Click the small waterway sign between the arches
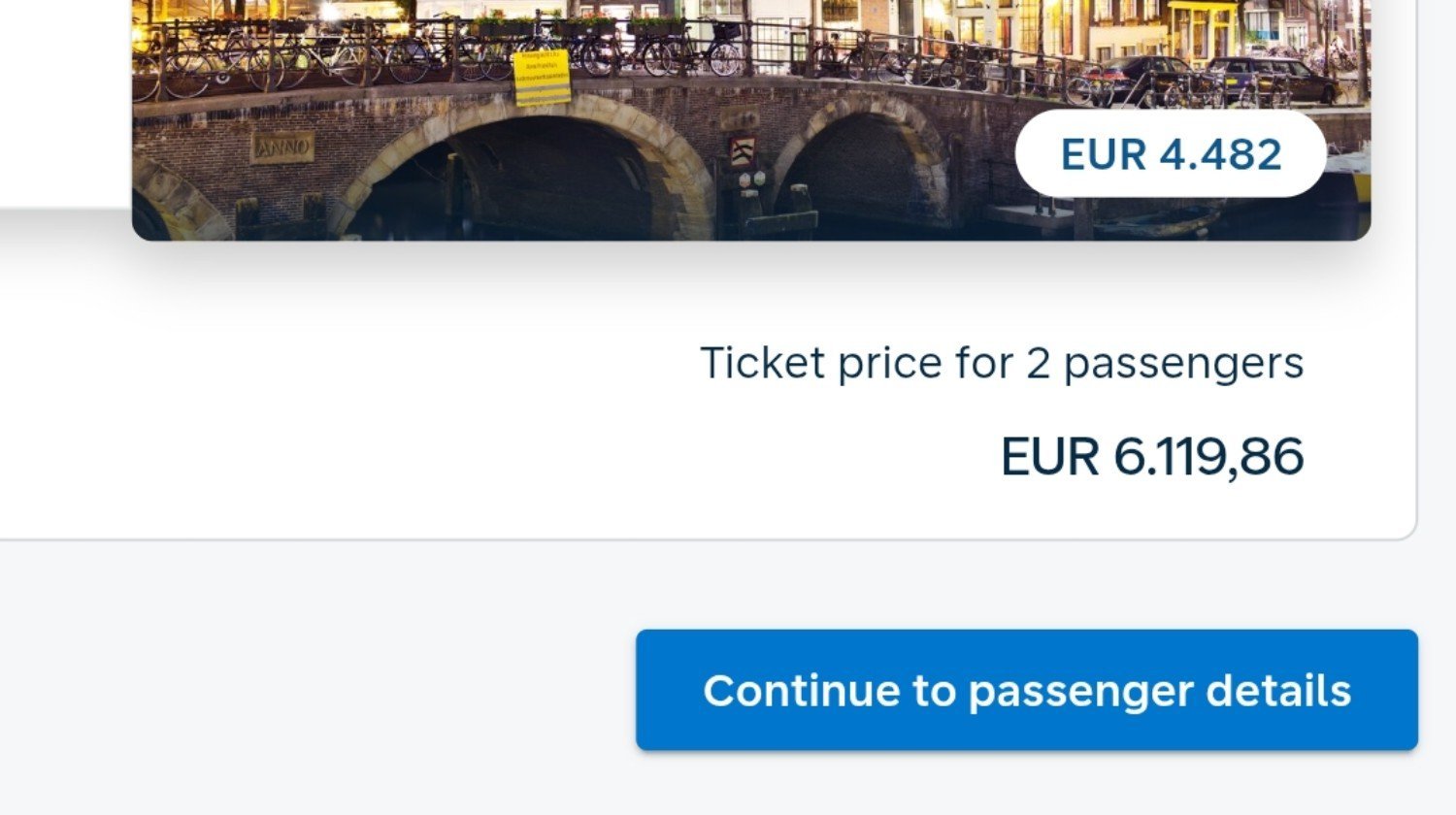This screenshot has width=1456, height=815. (743, 151)
